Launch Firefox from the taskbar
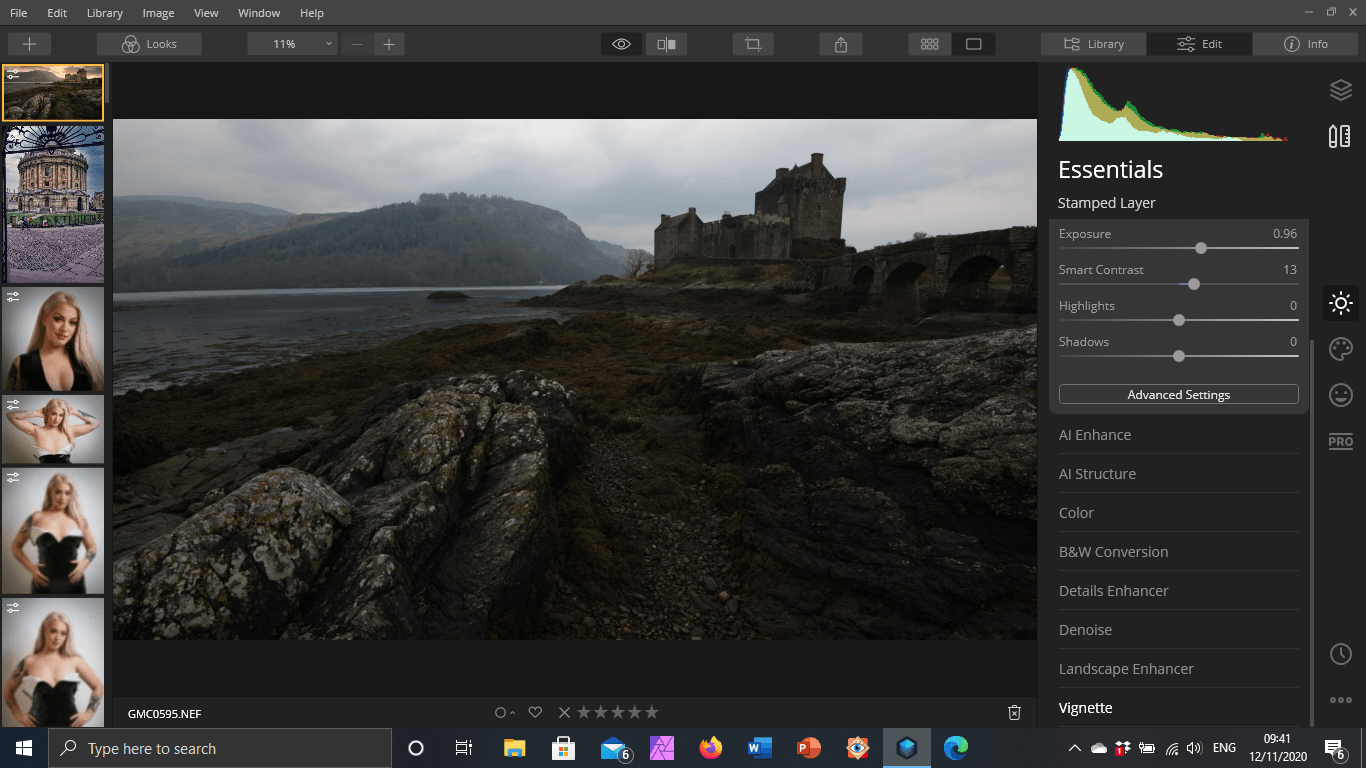The image size is (1366, 768). pyautogui.click(x=710, y=747)
